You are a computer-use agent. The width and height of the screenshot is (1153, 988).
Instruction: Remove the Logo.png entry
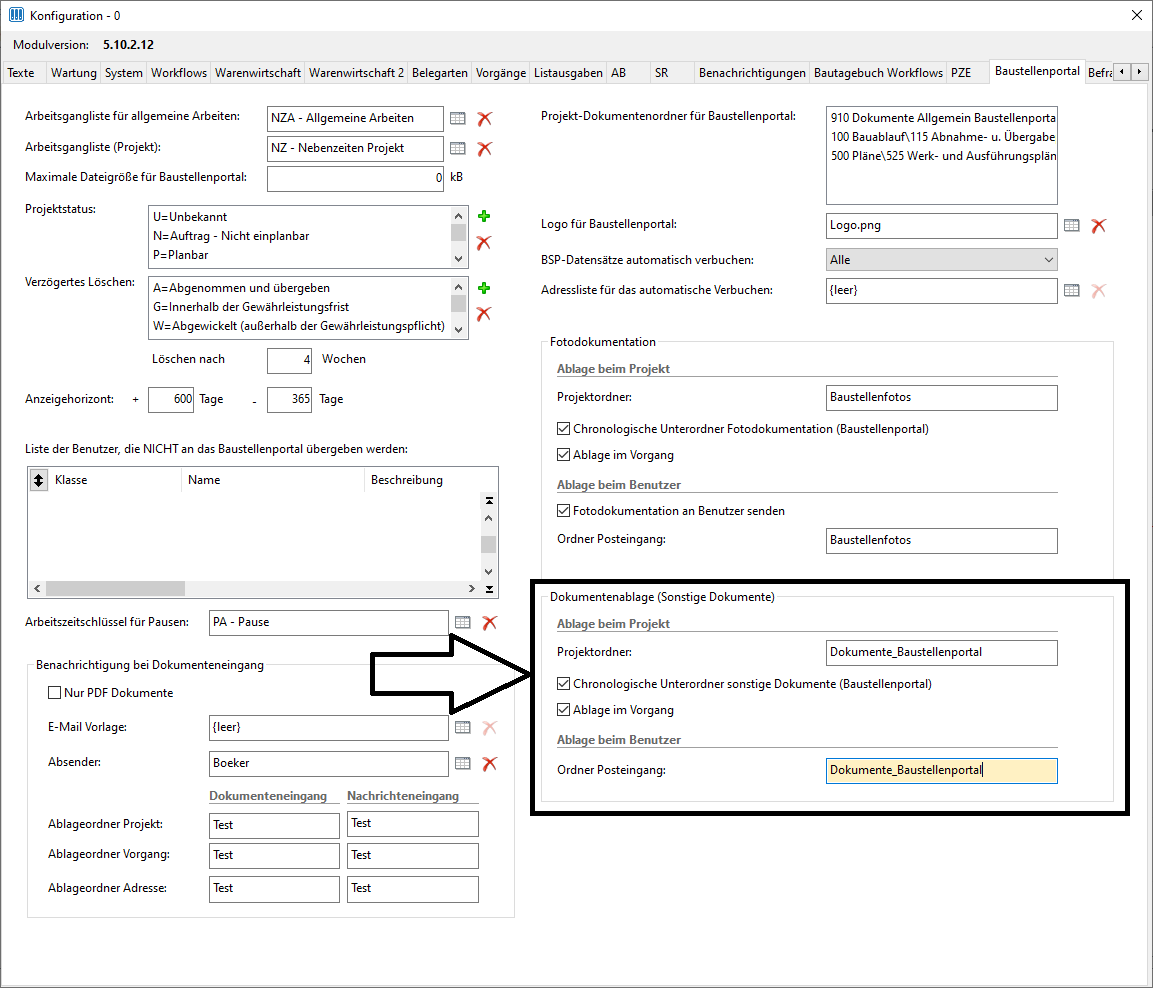[x=1099, y=226]
